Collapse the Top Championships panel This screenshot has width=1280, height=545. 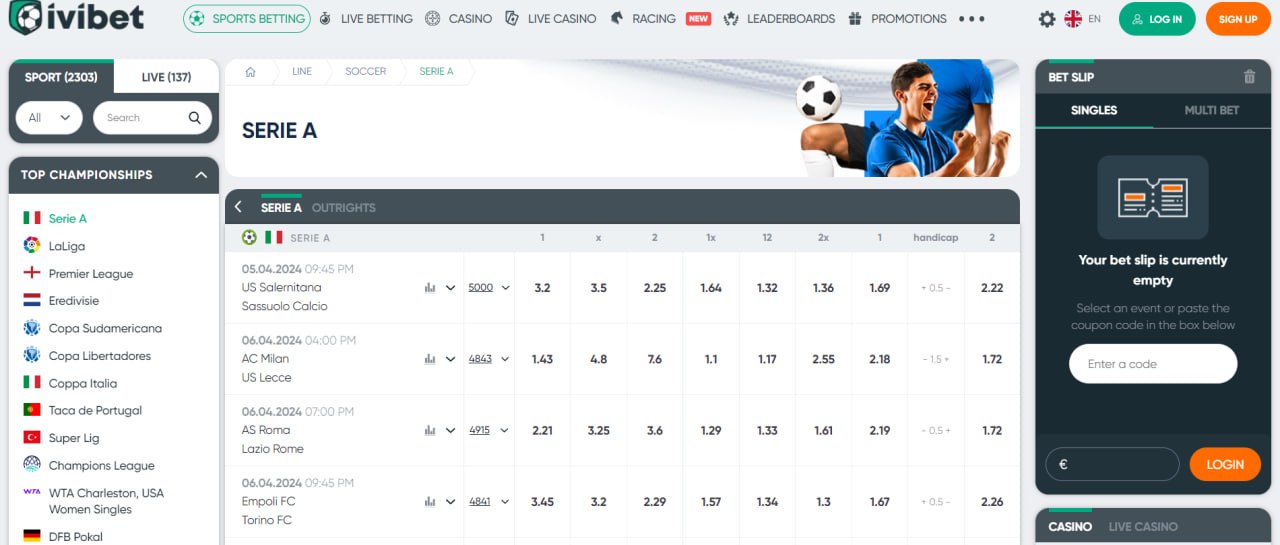[201, 175]
